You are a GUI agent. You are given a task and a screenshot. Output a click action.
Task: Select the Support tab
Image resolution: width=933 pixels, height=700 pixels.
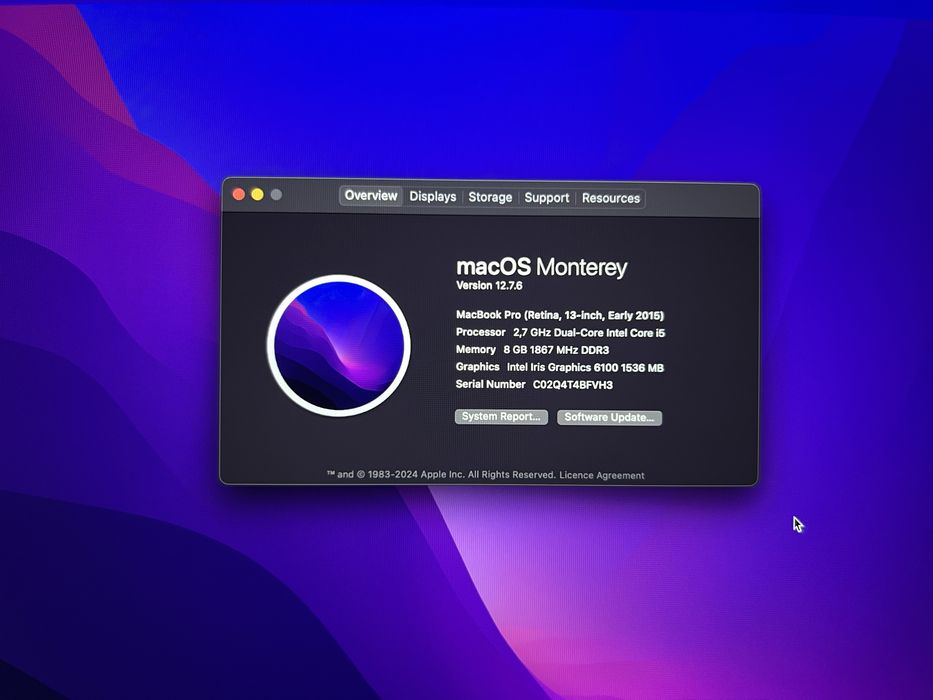(546, 198)
